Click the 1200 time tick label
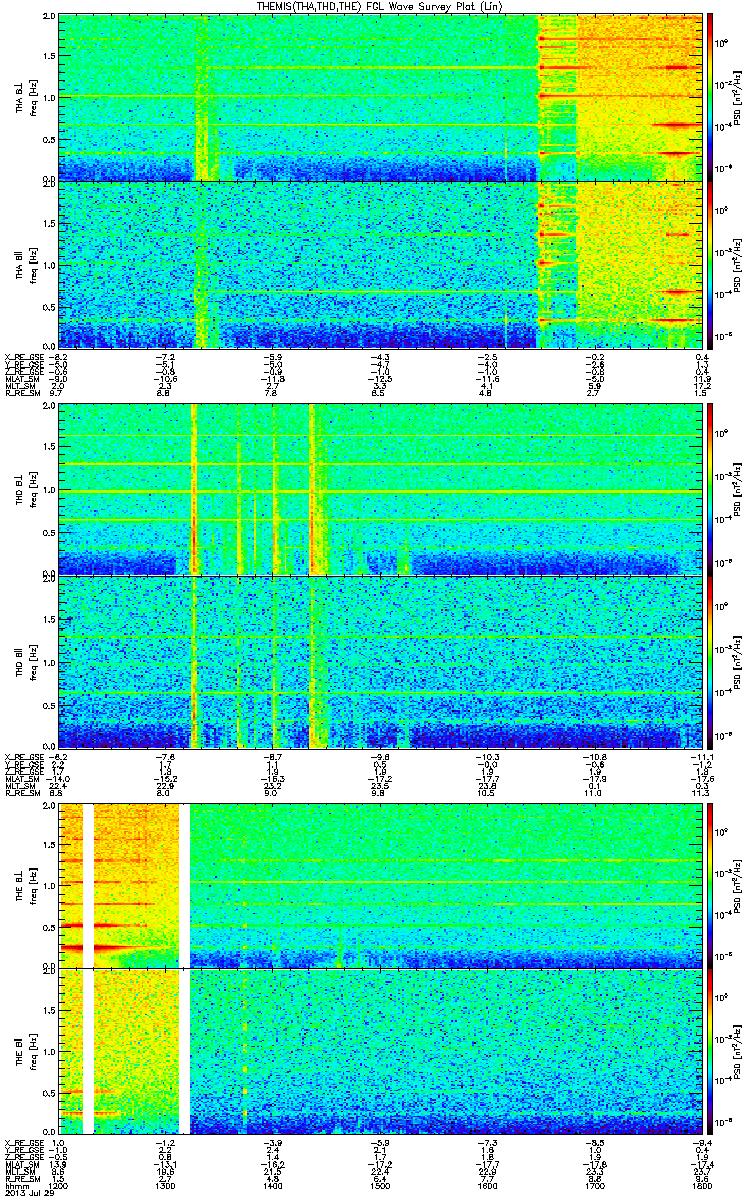Viewport: 750px width, 1200px height. coord(60,1184)
